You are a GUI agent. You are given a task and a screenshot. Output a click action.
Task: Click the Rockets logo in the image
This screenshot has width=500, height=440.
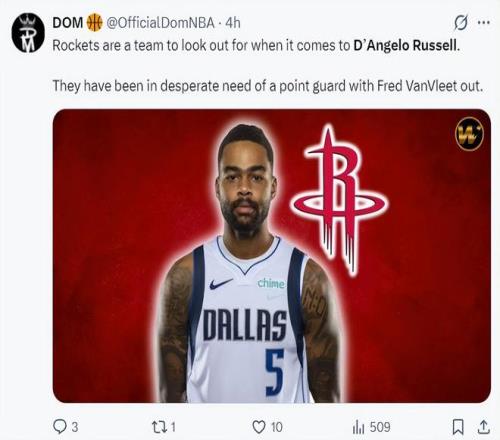(x=339, y=200)
